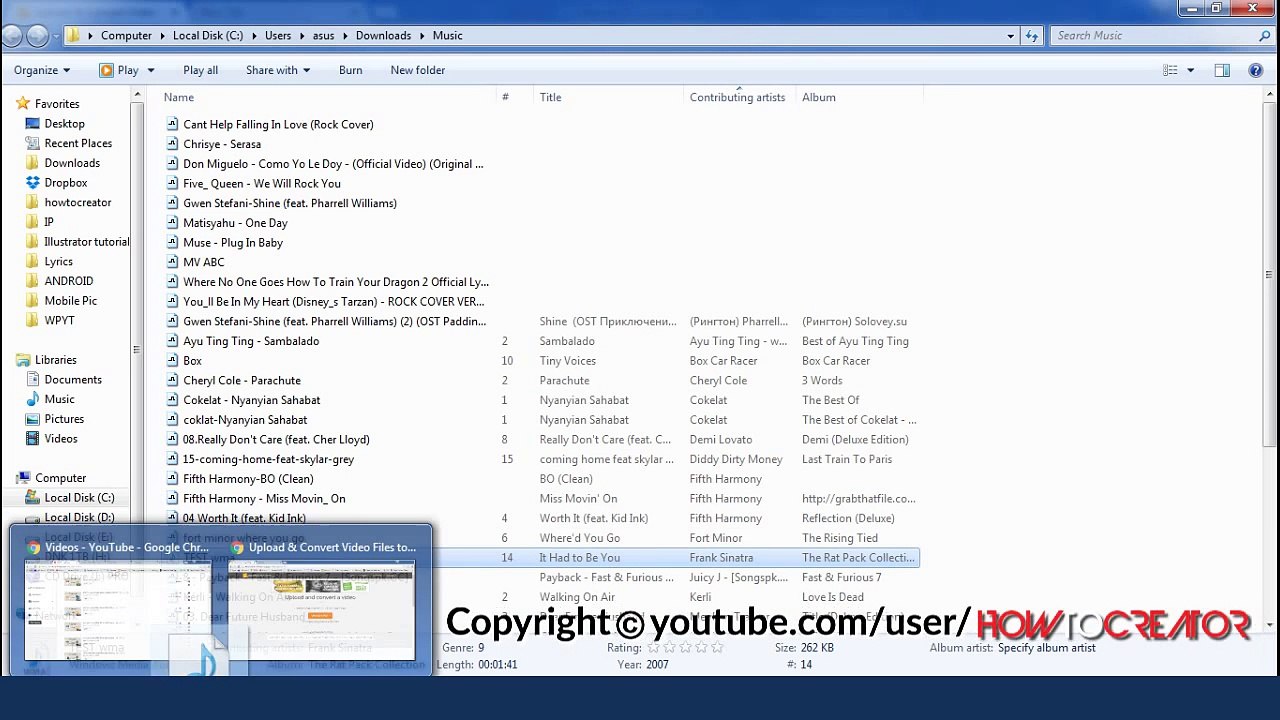Open the Illustrator tutorial folder in Favorites
The image size is (1280, 720).
click(x=87, y=242)
